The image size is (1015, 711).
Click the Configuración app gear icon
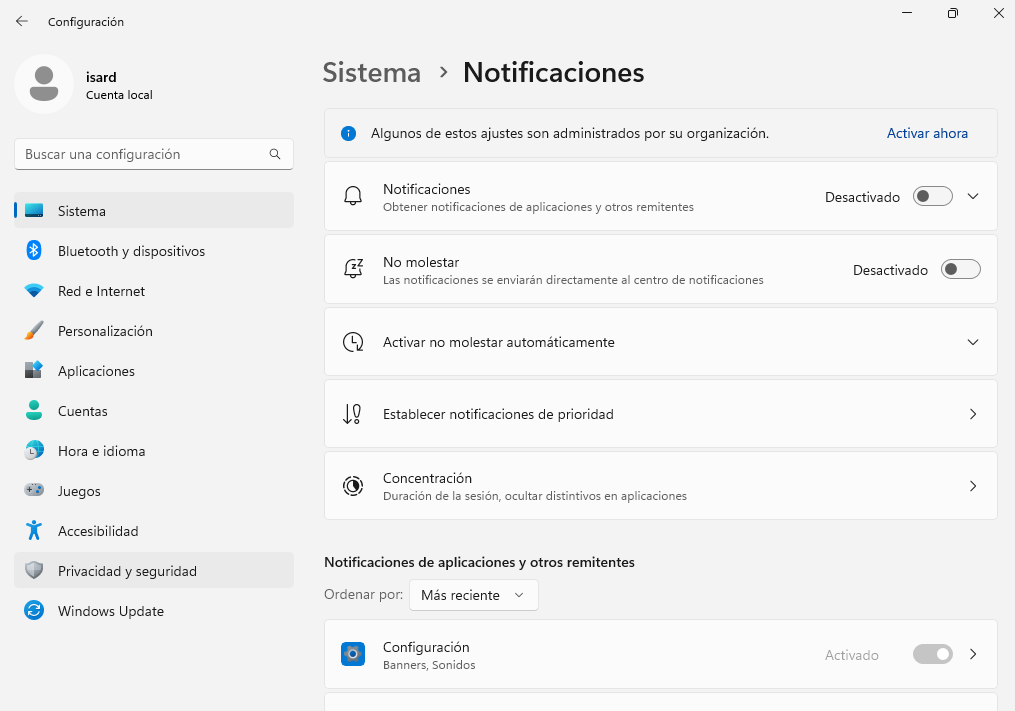[353, 655]
